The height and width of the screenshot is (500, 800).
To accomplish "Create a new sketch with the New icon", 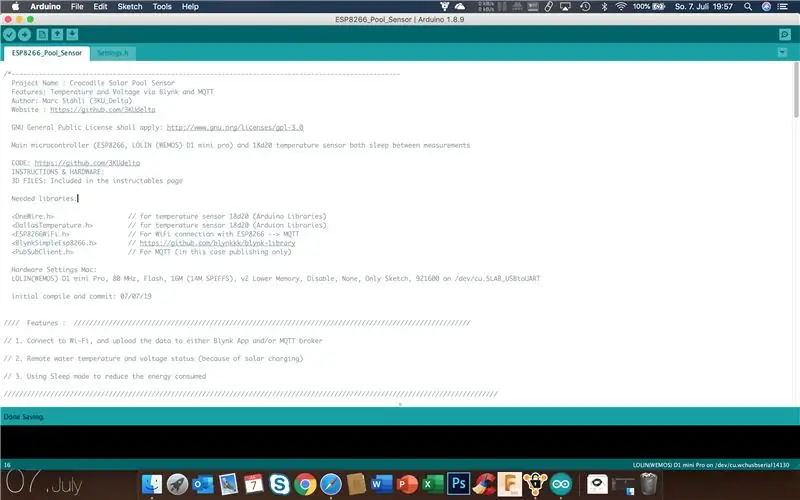I will tap(42, 34).
